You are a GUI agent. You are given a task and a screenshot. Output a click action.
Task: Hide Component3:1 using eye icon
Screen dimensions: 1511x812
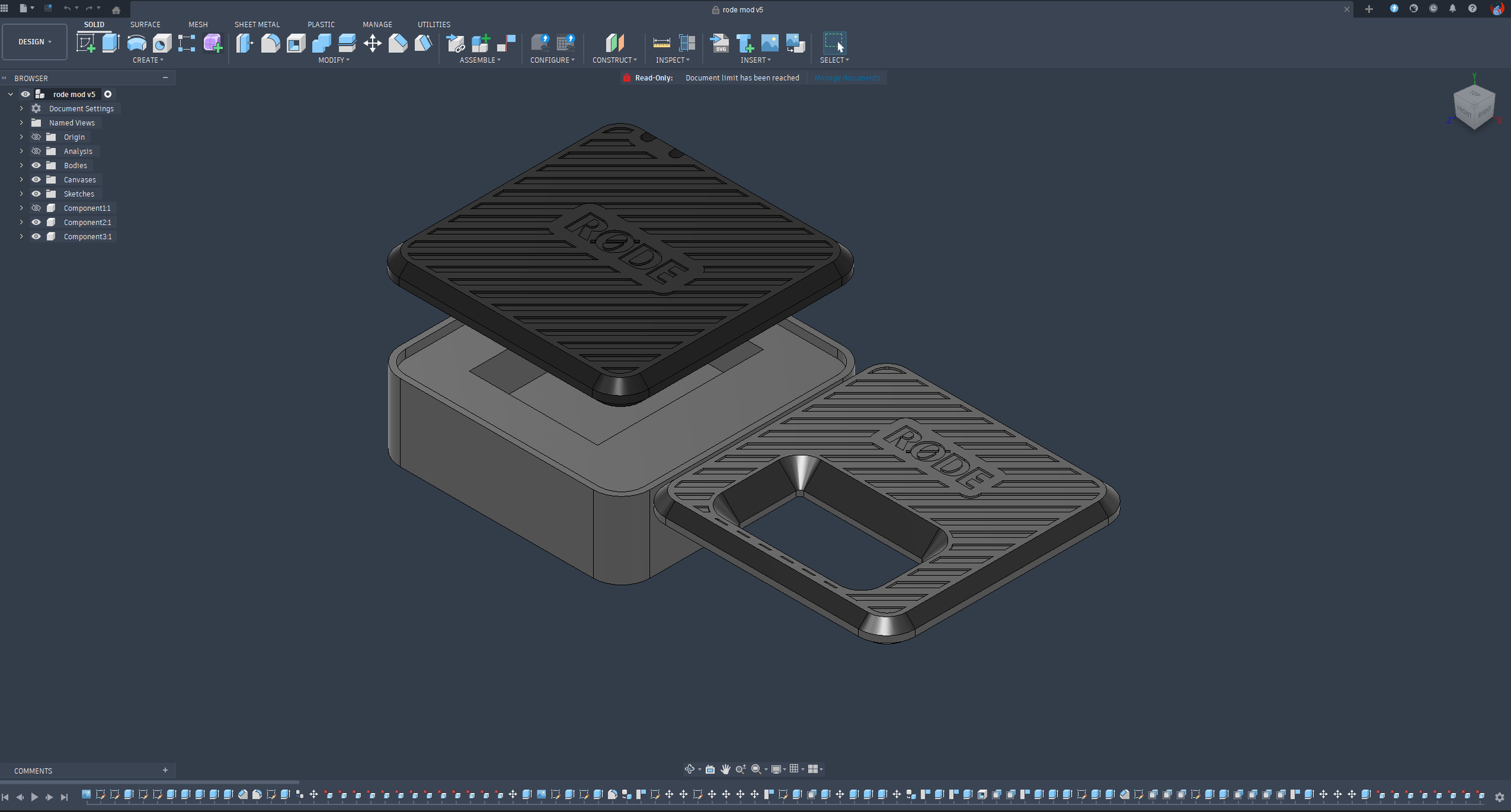(x=36, y=237)
